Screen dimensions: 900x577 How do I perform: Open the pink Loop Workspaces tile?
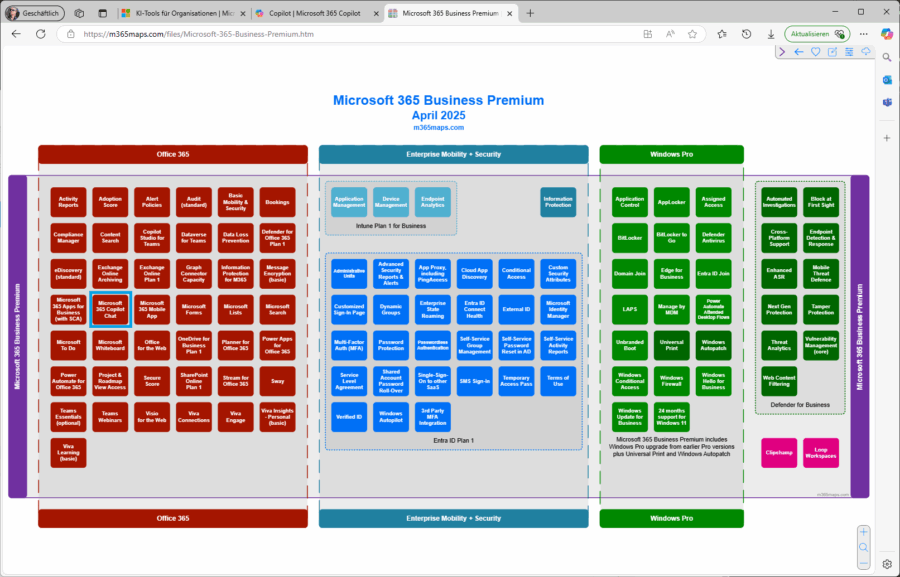pos(821,453)
